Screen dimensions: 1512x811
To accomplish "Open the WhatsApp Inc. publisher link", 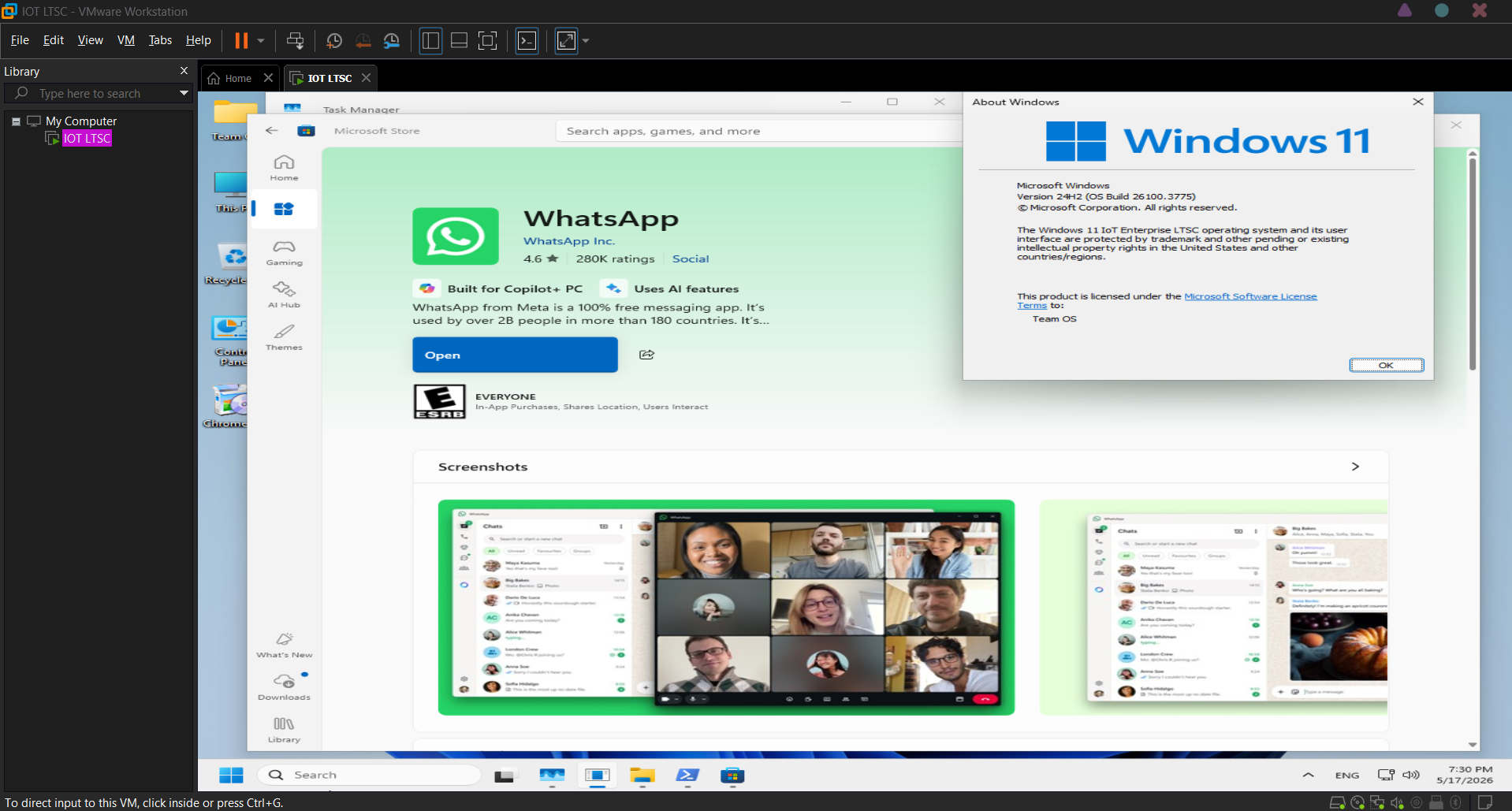I will pyautogui.click(x=569, y=241).
